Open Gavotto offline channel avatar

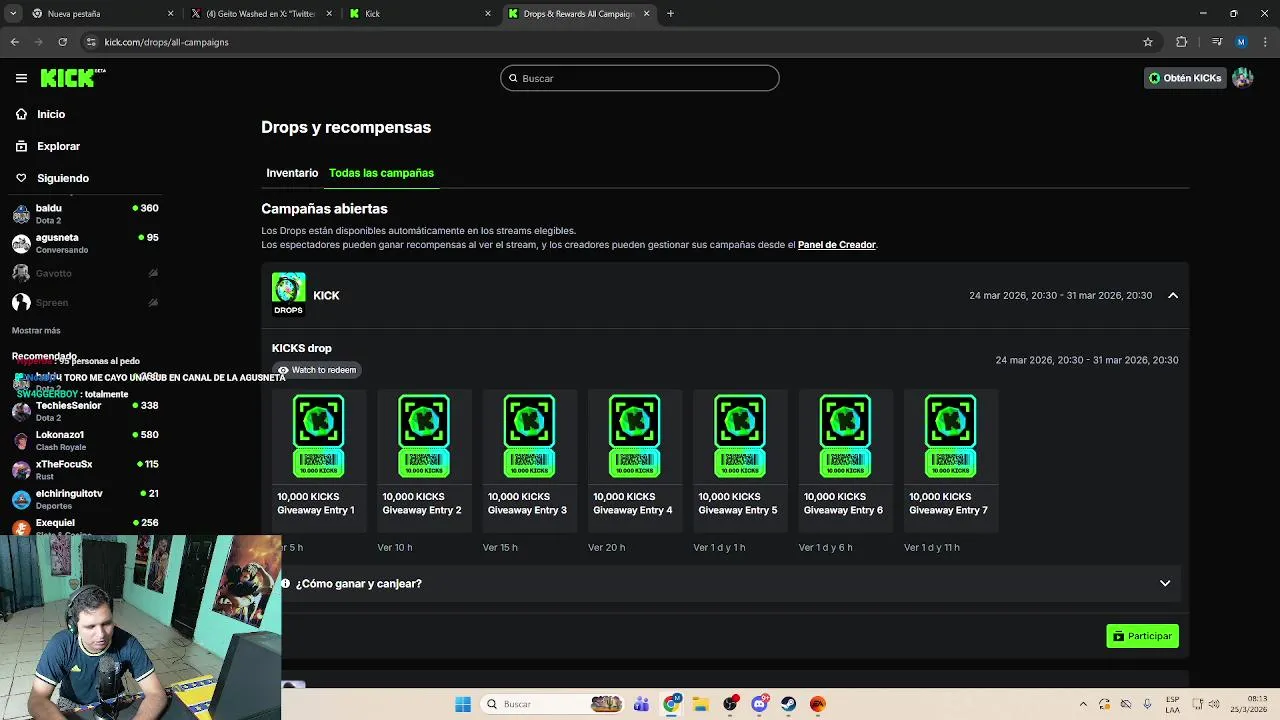tap(21, 273)
